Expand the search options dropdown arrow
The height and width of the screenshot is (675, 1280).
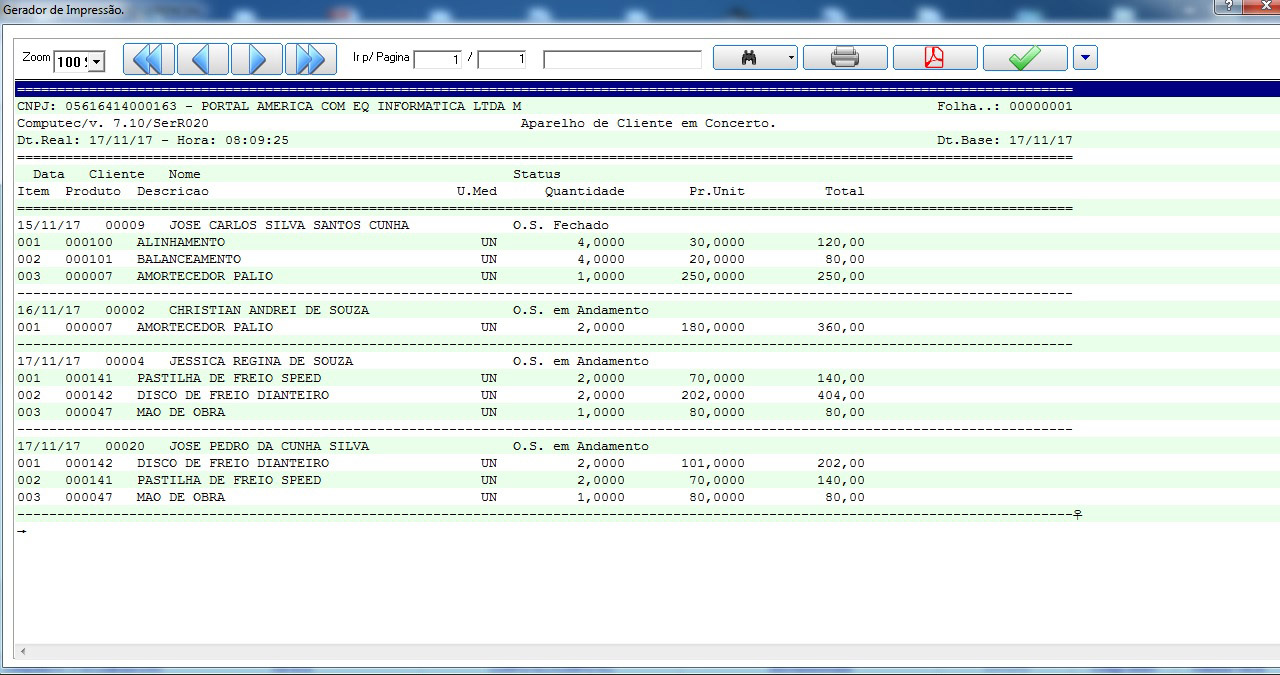tap(791, 58)
